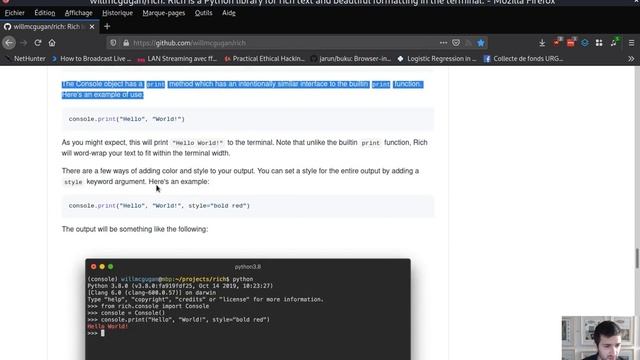Open the Marque-pages menu
The width and height of the screenshot is (640, 360).
tap(164, 13)
